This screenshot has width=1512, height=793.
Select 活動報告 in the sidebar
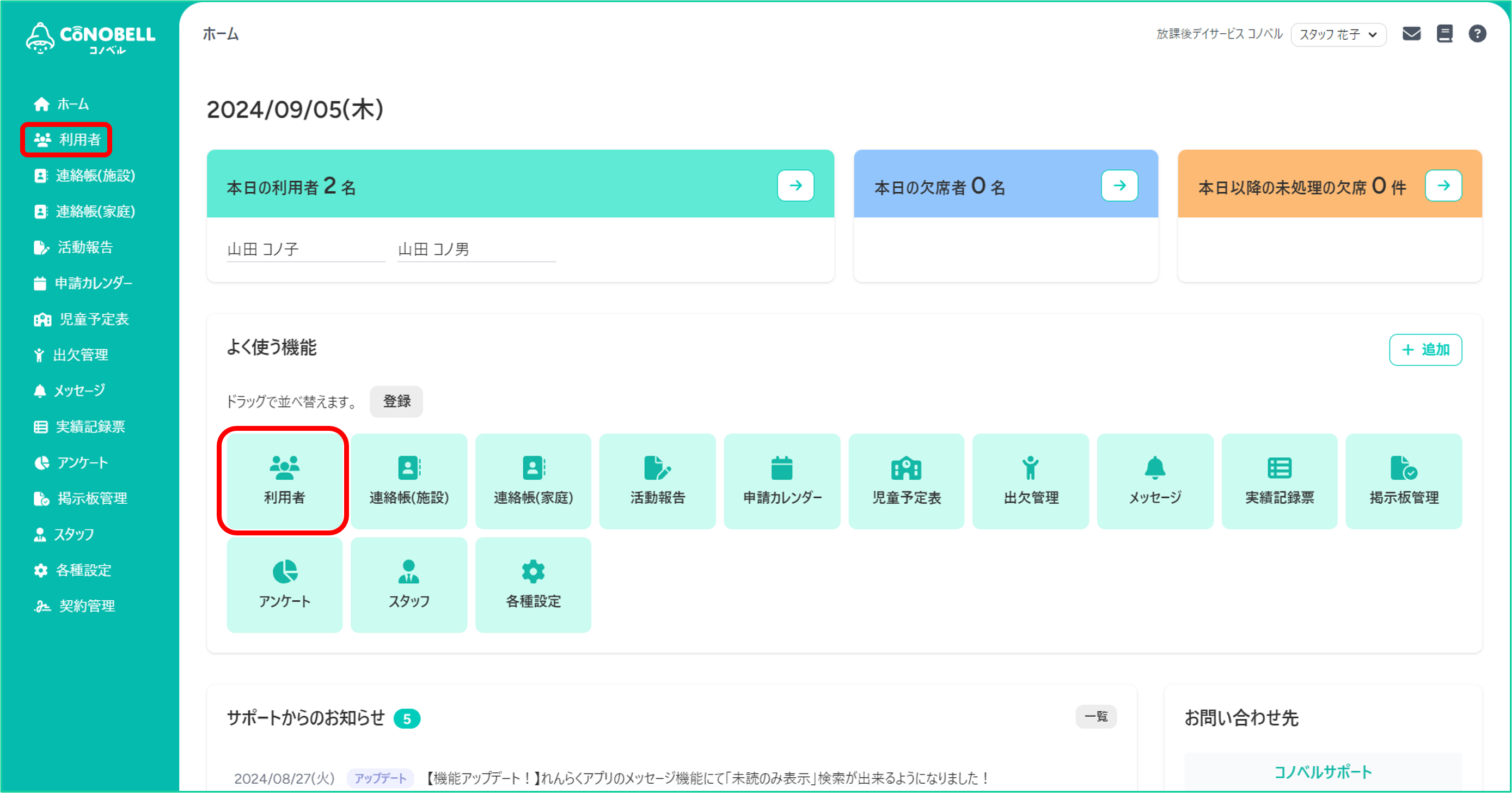[x=74, y=247]
